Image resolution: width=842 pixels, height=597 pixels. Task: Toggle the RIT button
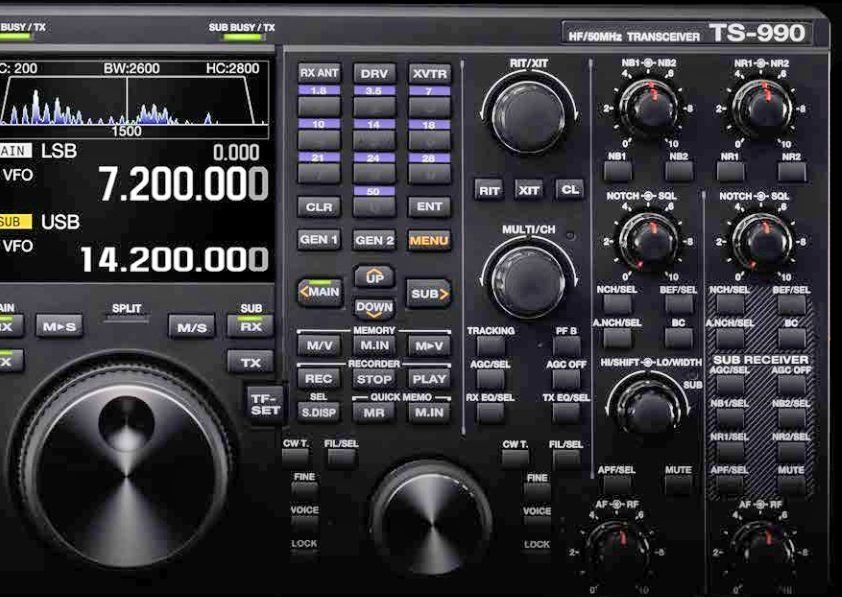(x=488, y=189)
